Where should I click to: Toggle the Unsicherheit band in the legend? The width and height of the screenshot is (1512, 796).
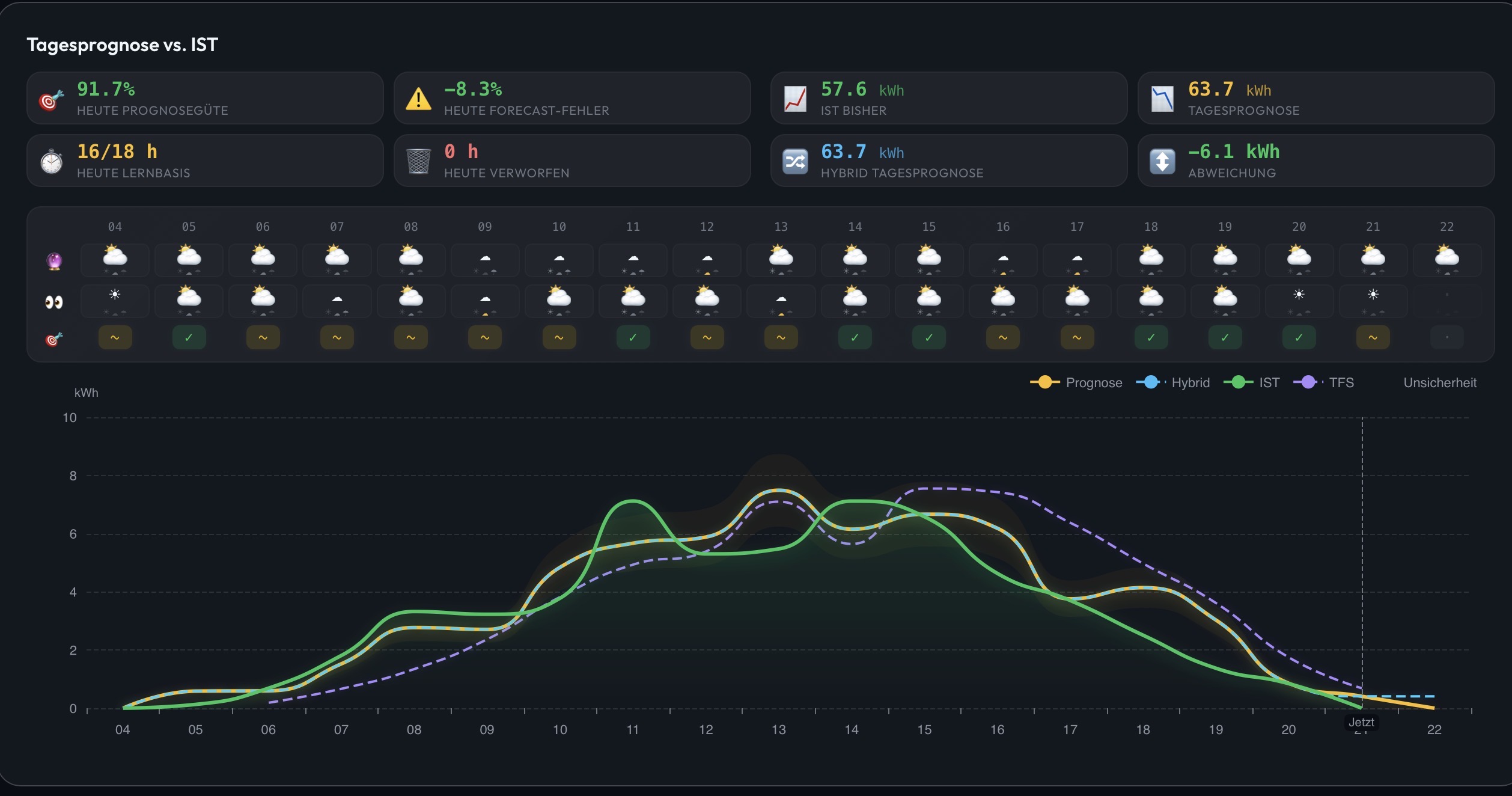(x=1440, y=382)
